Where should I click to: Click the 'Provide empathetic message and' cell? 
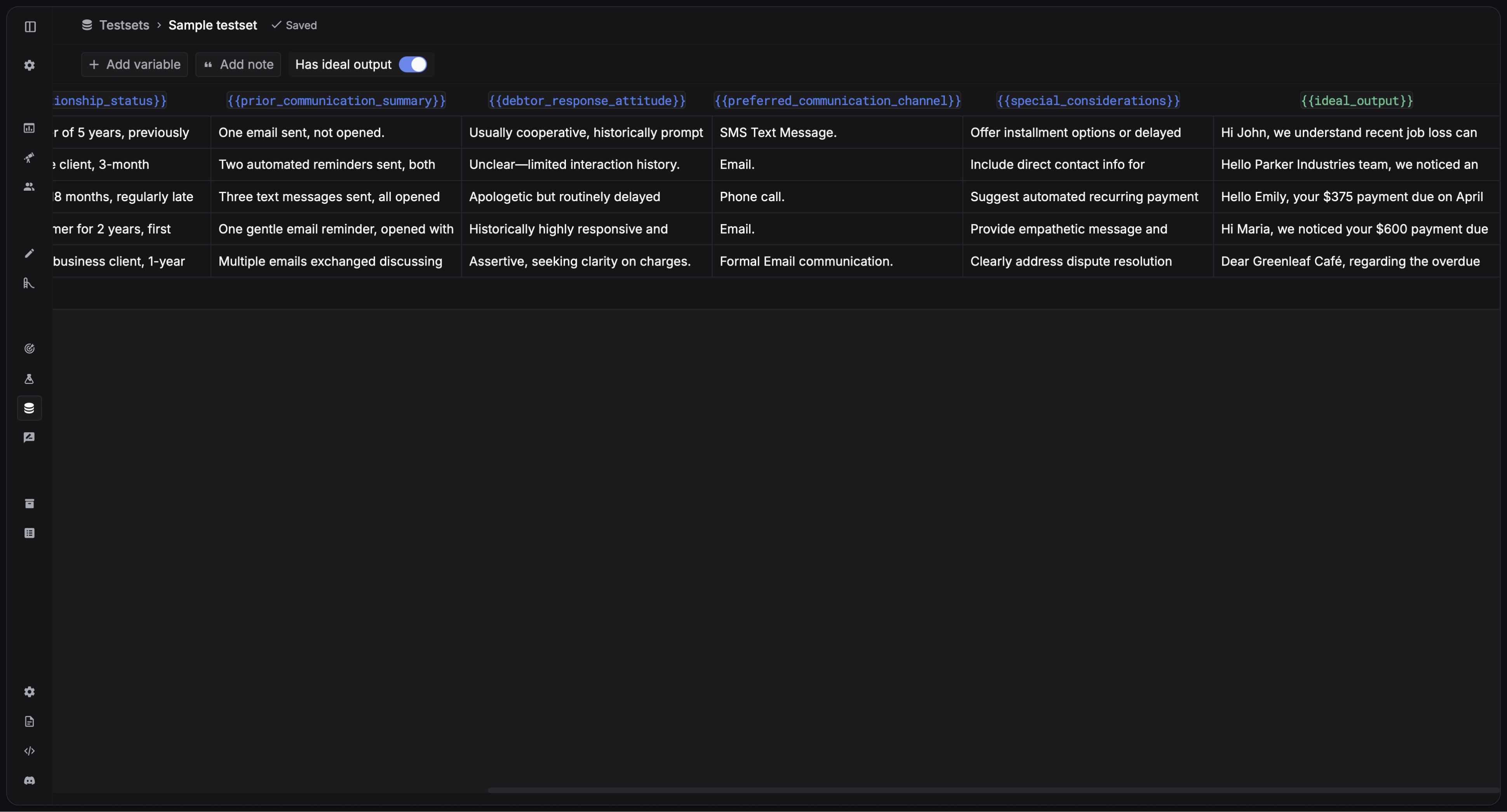pyautogui.click(x=1088, y=229)
